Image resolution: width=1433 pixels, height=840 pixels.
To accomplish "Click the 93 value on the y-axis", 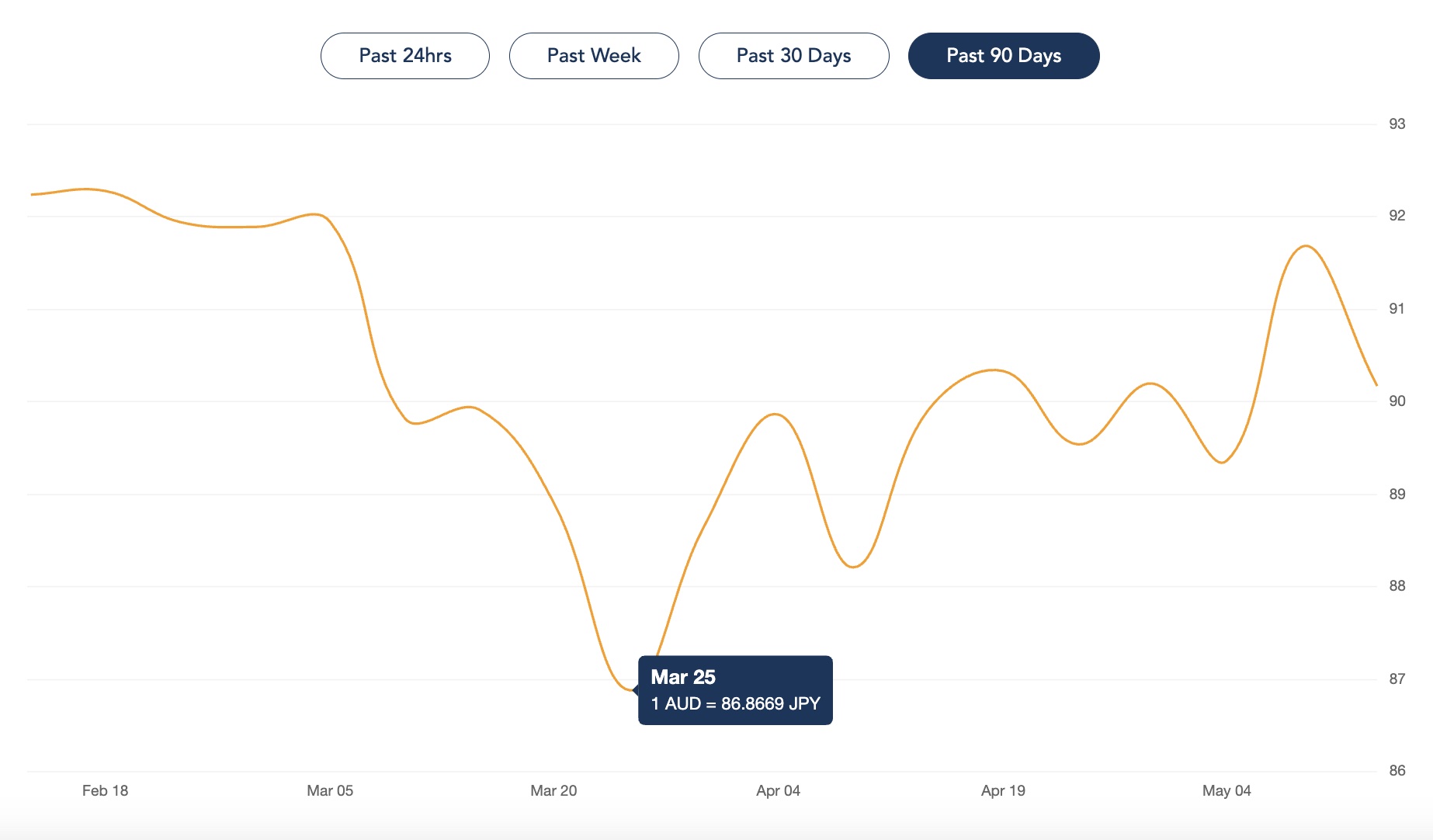I will 1397,123.
